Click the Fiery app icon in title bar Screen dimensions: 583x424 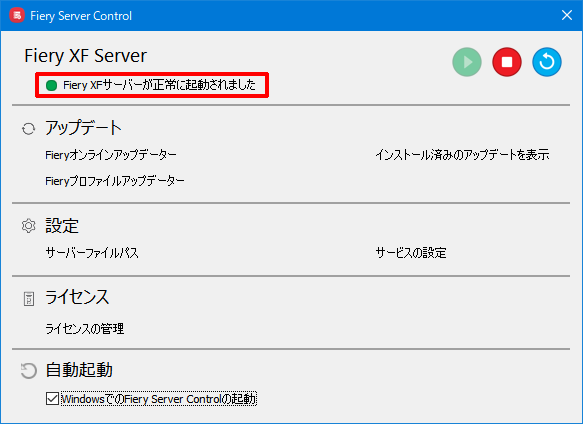pos(17,16)
